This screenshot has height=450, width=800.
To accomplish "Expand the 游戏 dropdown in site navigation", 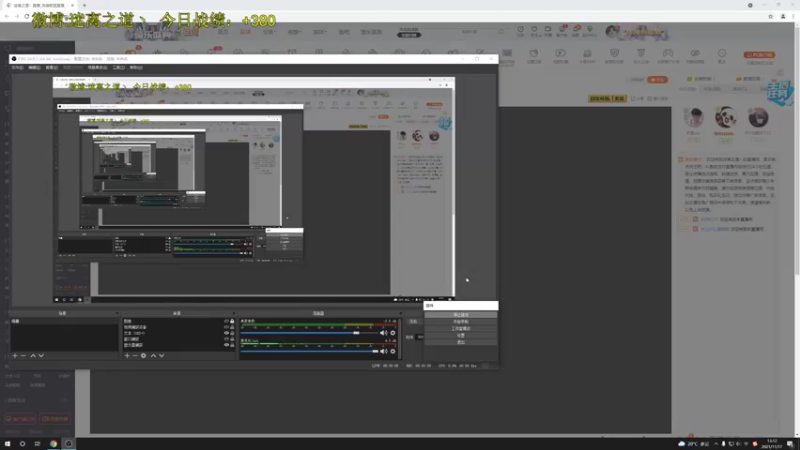I will pyautogui.click(x=319, y=32).
